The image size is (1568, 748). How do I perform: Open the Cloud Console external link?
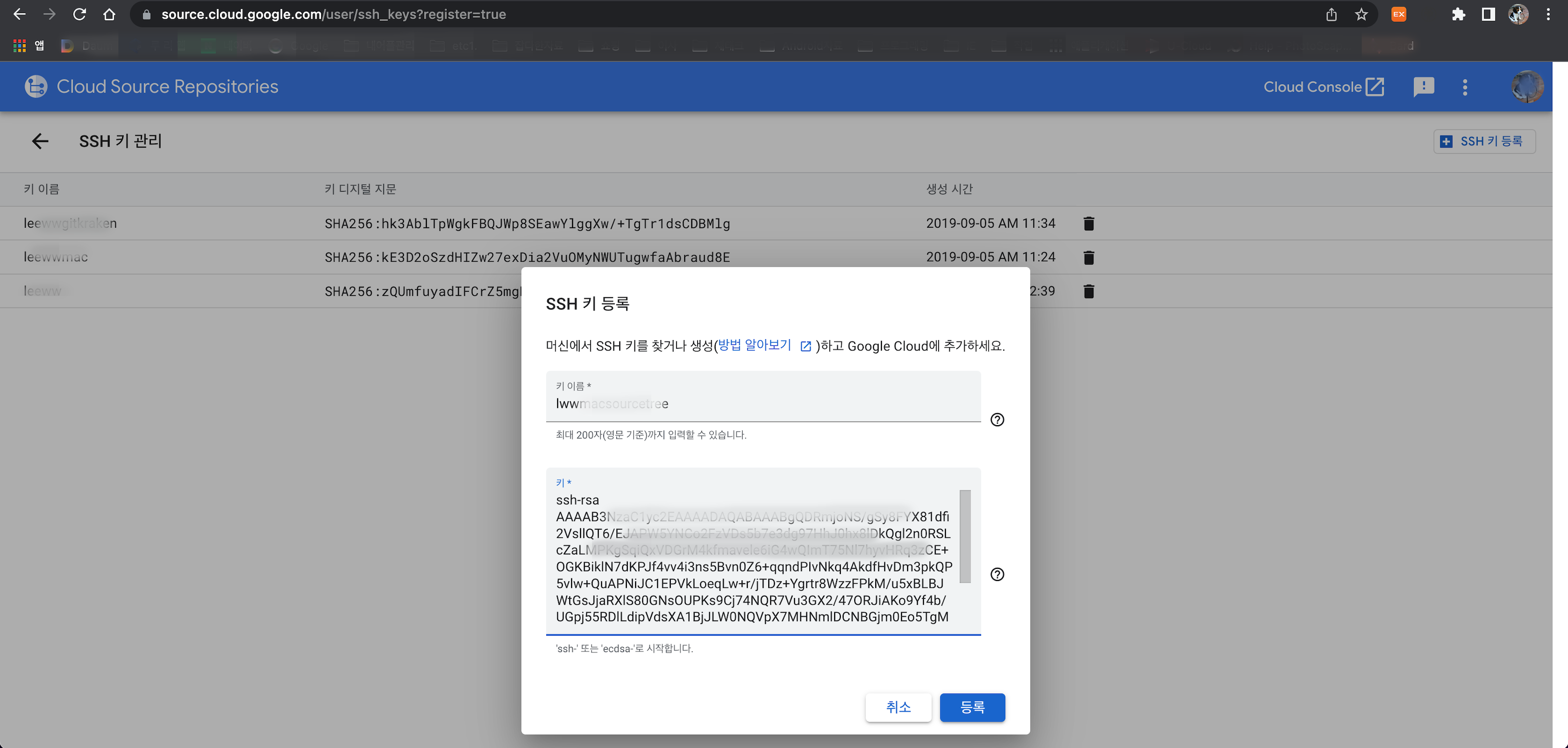coord(1324,87)
